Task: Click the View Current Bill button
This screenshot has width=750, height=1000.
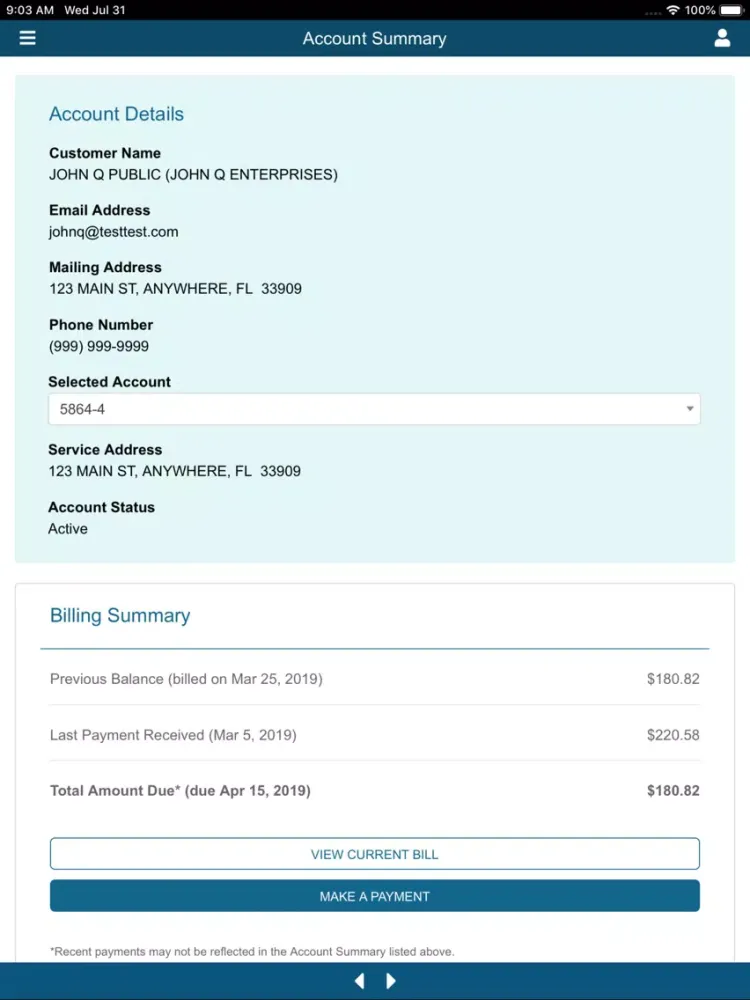Action: (x=374, y=854)
